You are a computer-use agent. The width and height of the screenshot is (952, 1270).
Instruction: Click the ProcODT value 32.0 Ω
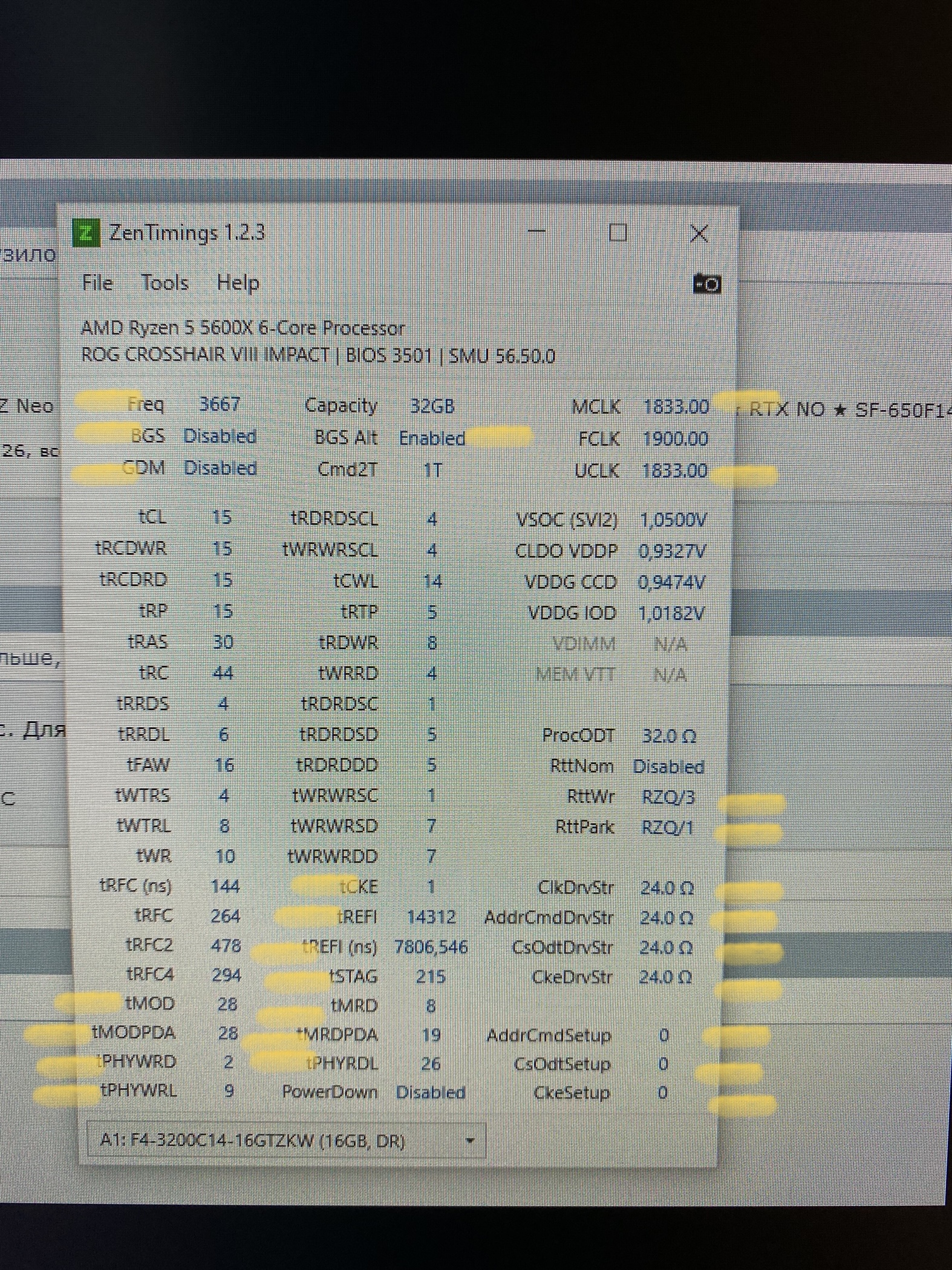[669, 736]
